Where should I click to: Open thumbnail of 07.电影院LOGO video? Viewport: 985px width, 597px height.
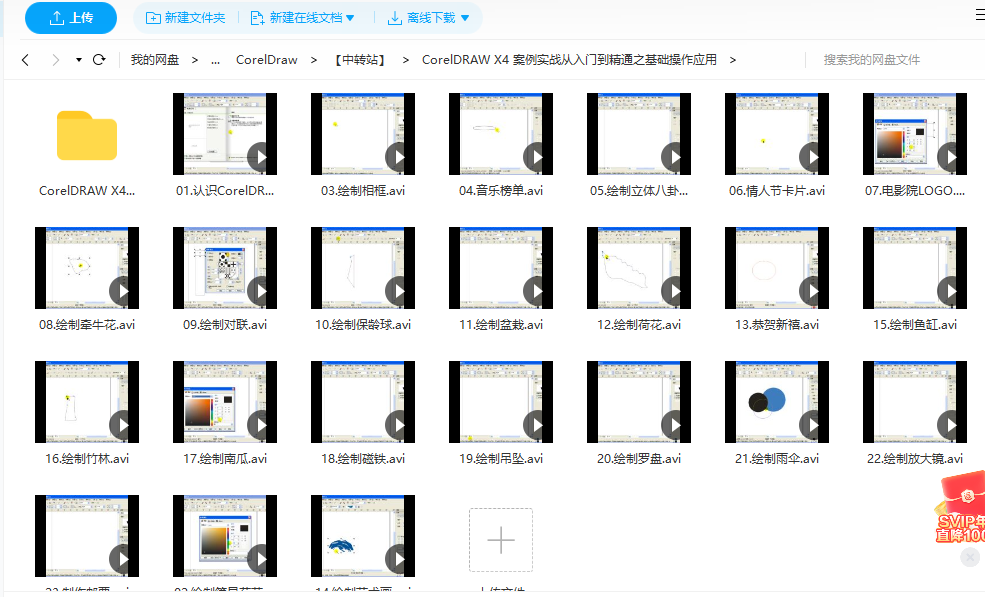[x=915, y=134]
